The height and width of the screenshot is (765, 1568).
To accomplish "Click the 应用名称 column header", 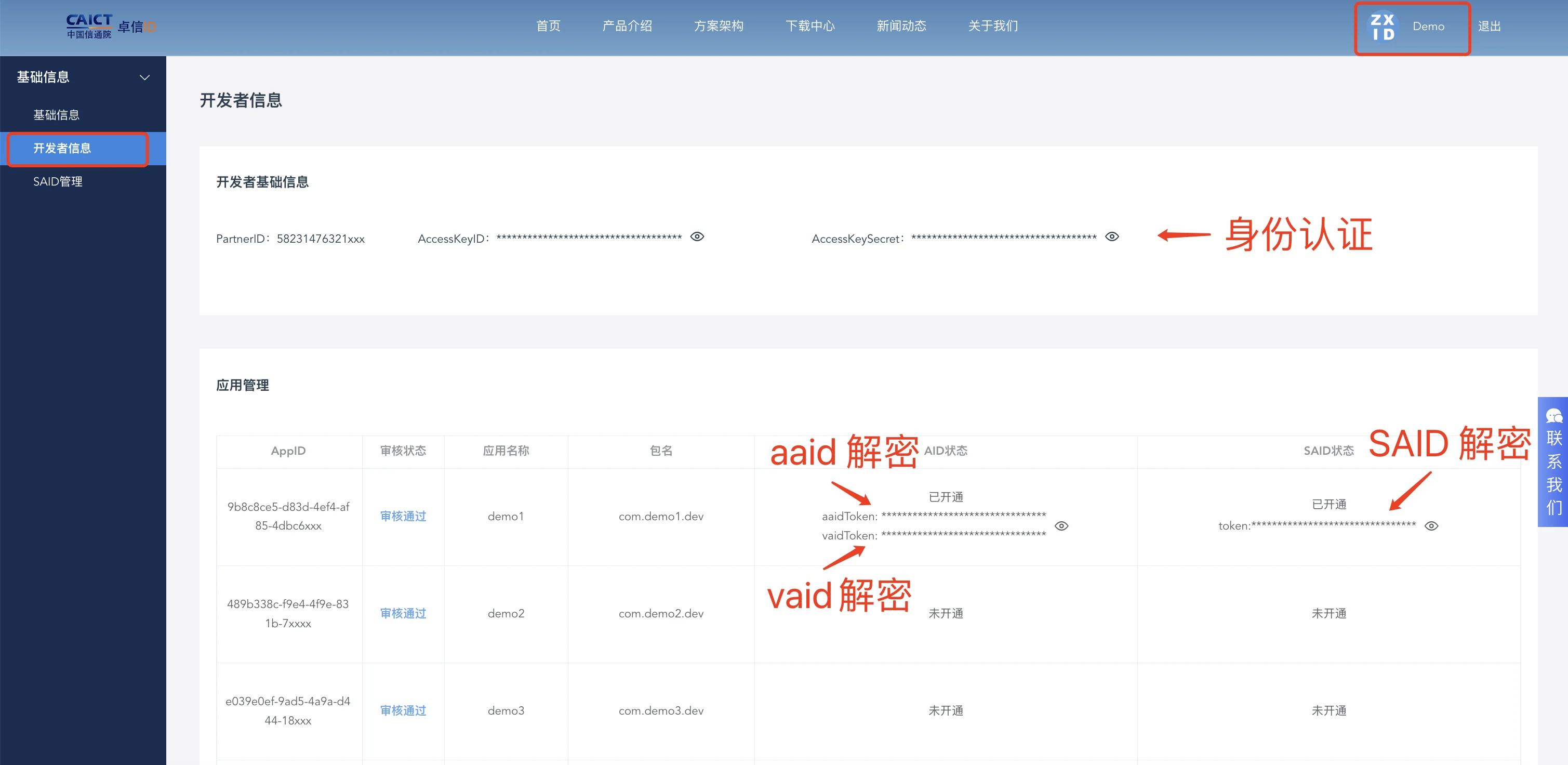I will [506, 451].
